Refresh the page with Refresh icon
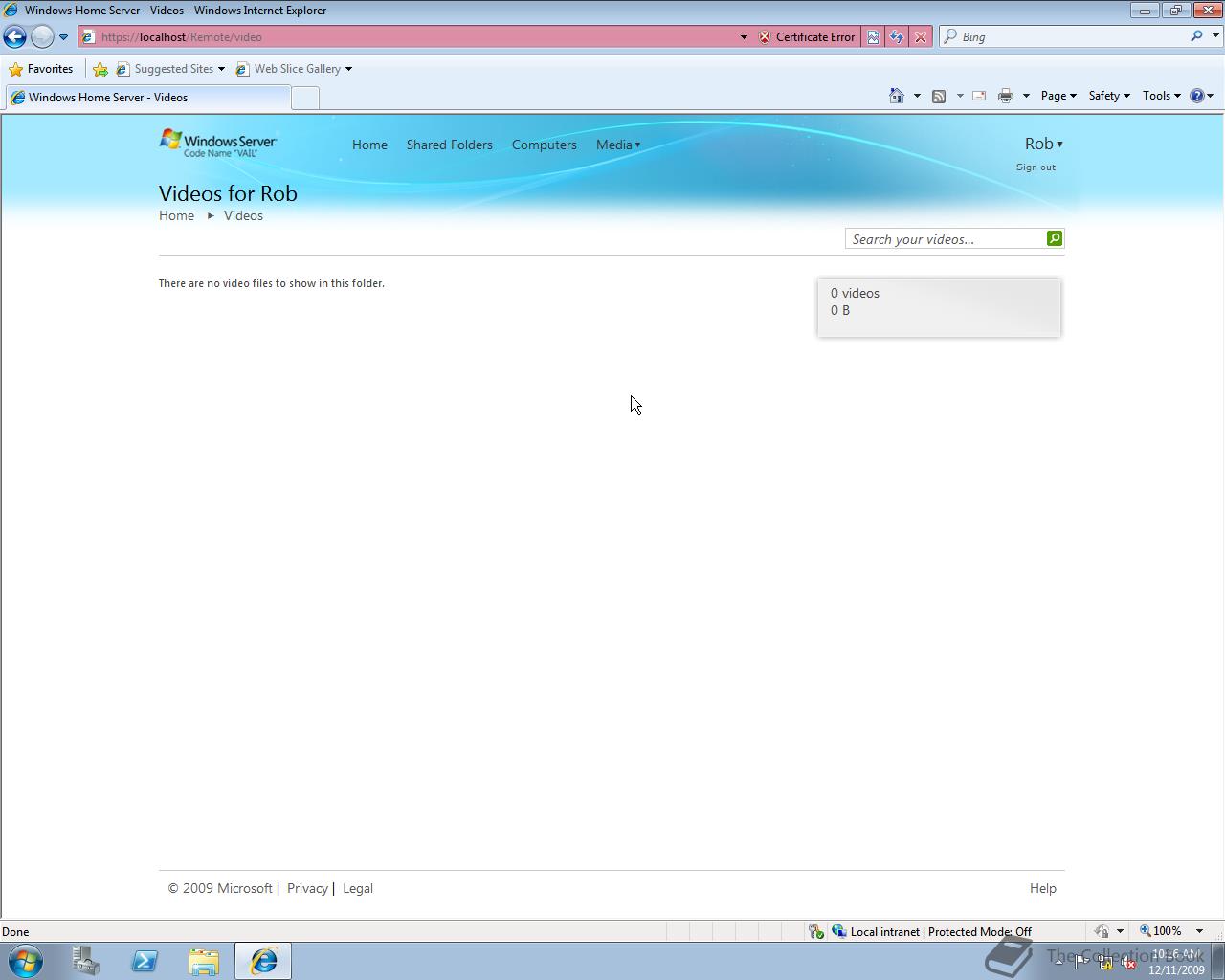This screenshot has height=980, width=1225. (897, 36)
